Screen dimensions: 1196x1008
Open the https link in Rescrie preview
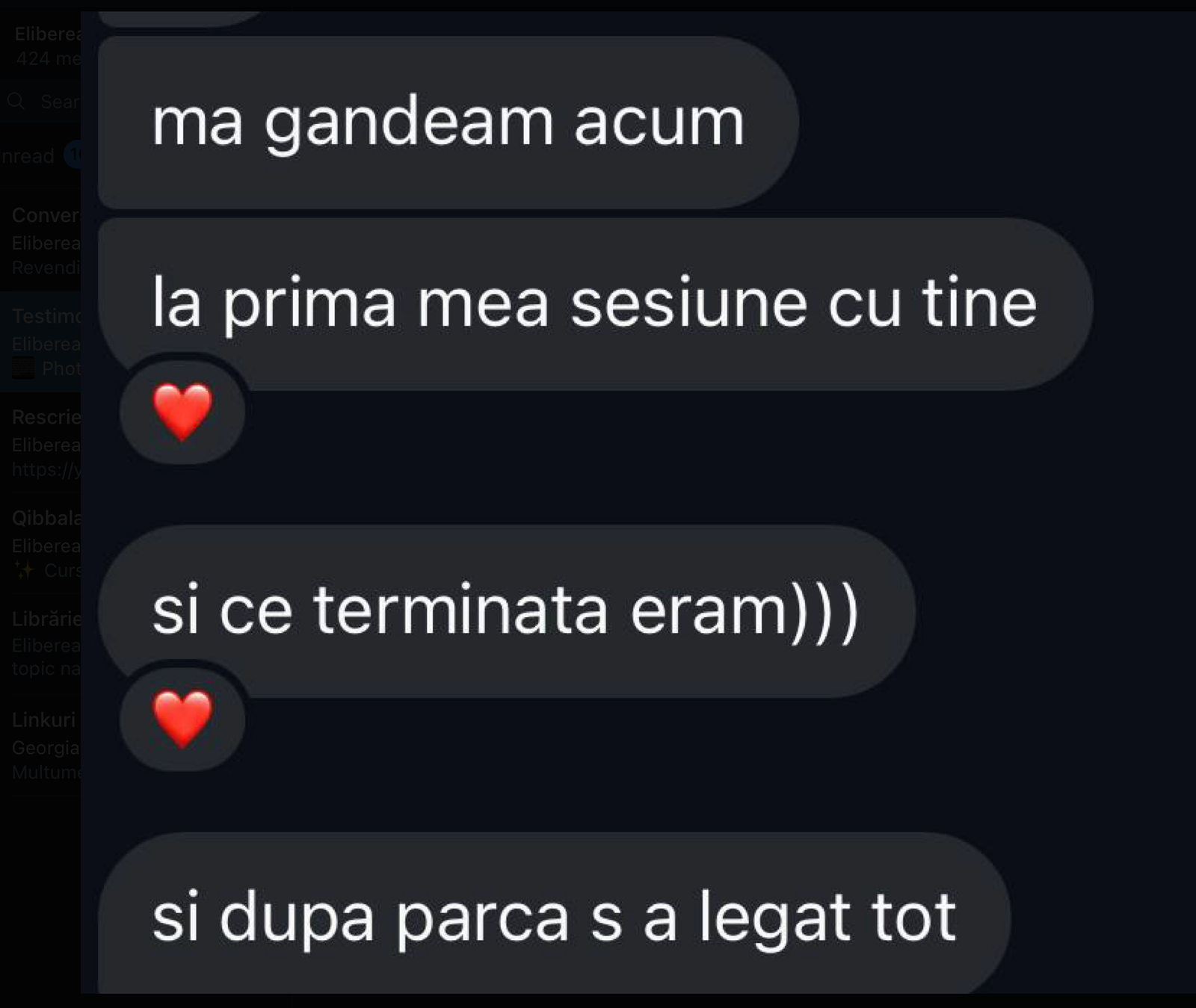click(x=46, y=469)
